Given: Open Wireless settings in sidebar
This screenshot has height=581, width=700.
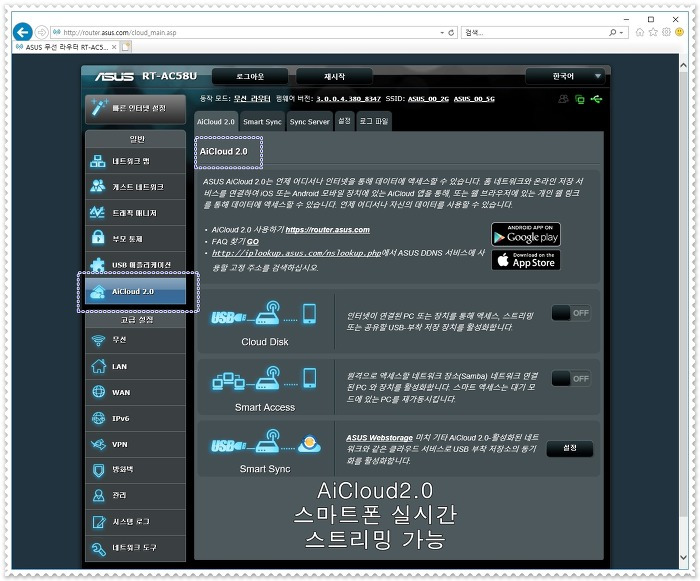Looking at the screenshot, I should pyautogui.click(x=135, y=340).
